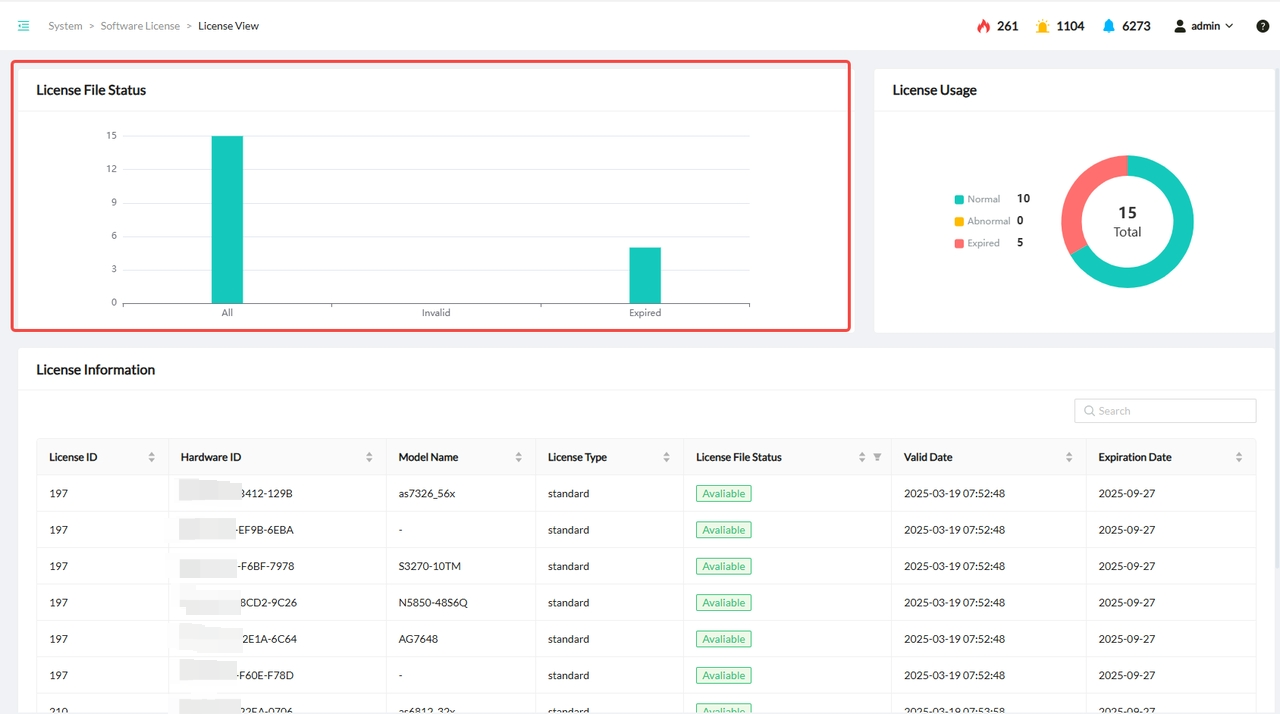Click the red fire critical alarm icon

(x=983, y=26)
